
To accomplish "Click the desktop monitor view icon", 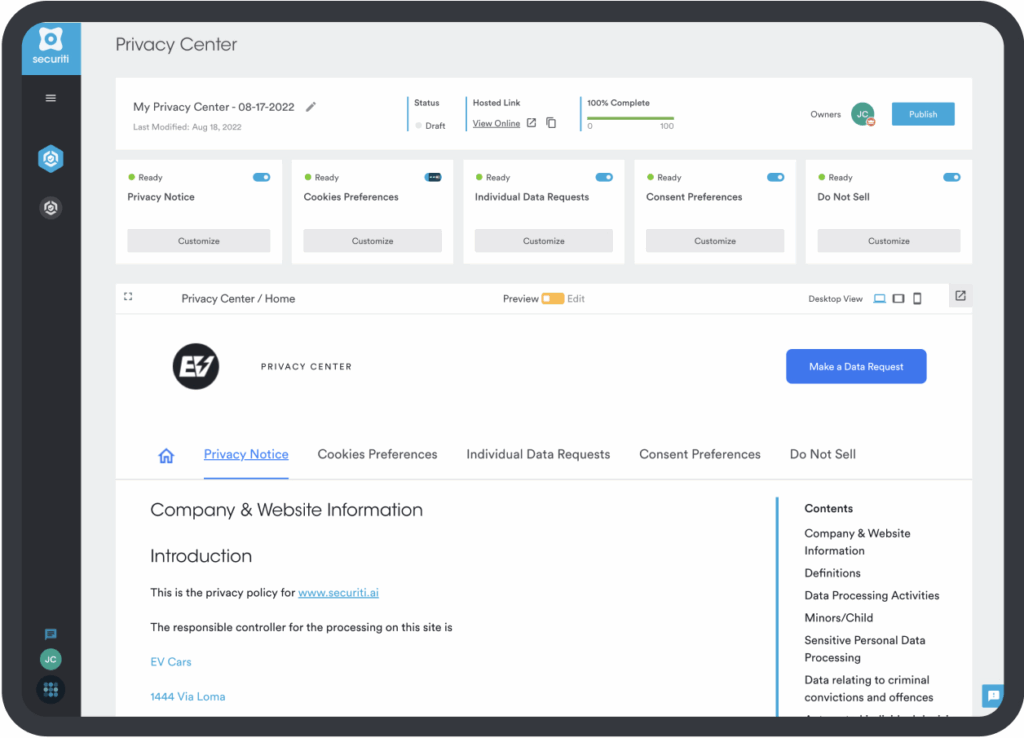I will (879, 298).
